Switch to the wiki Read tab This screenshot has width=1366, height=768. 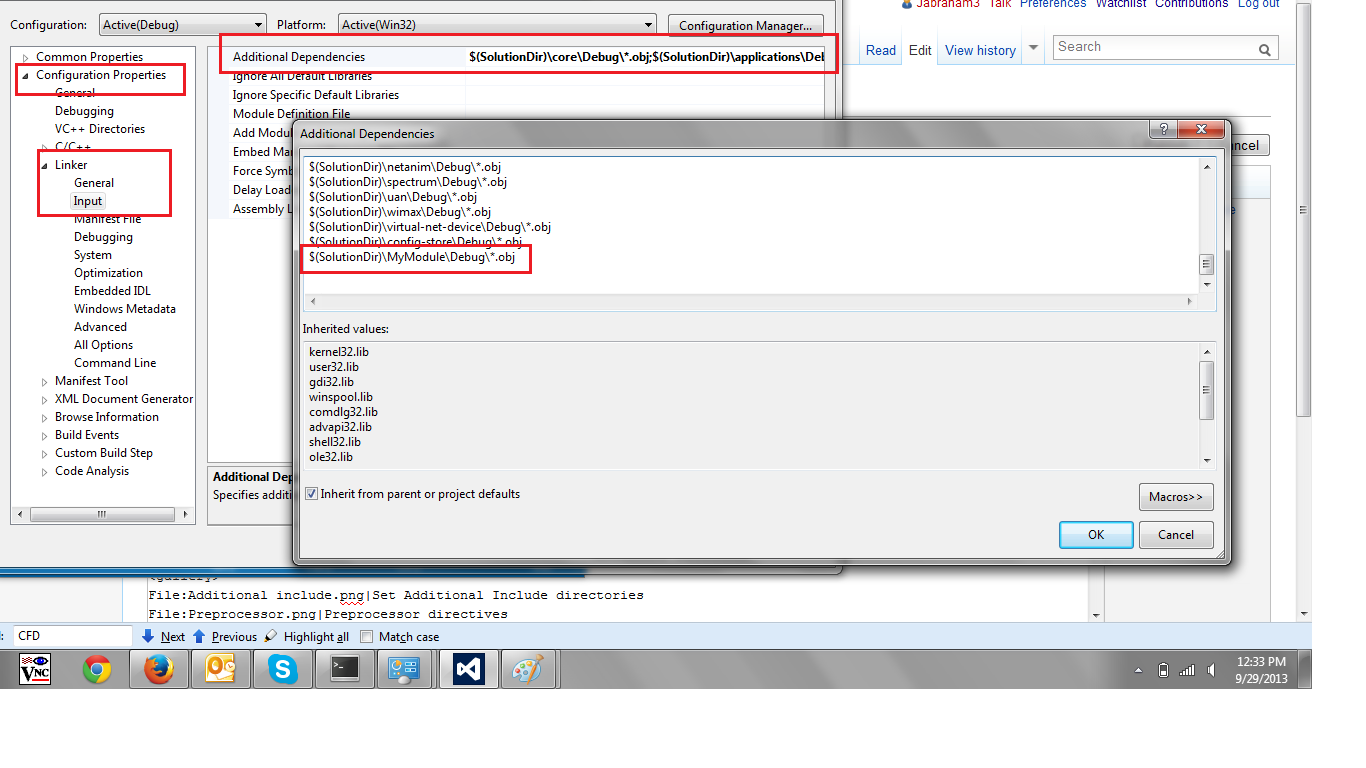tap(881, 50)
